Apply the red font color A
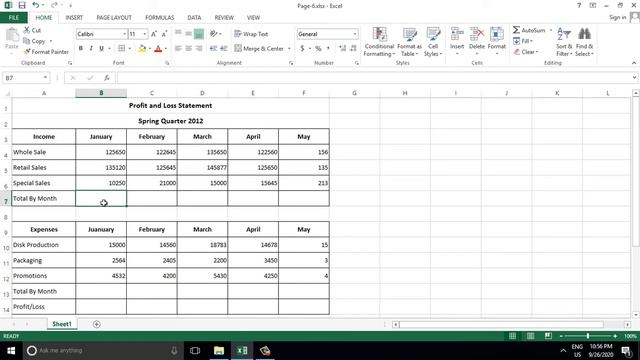The height and width of the screenshot is (360, 640). (158, 49)
